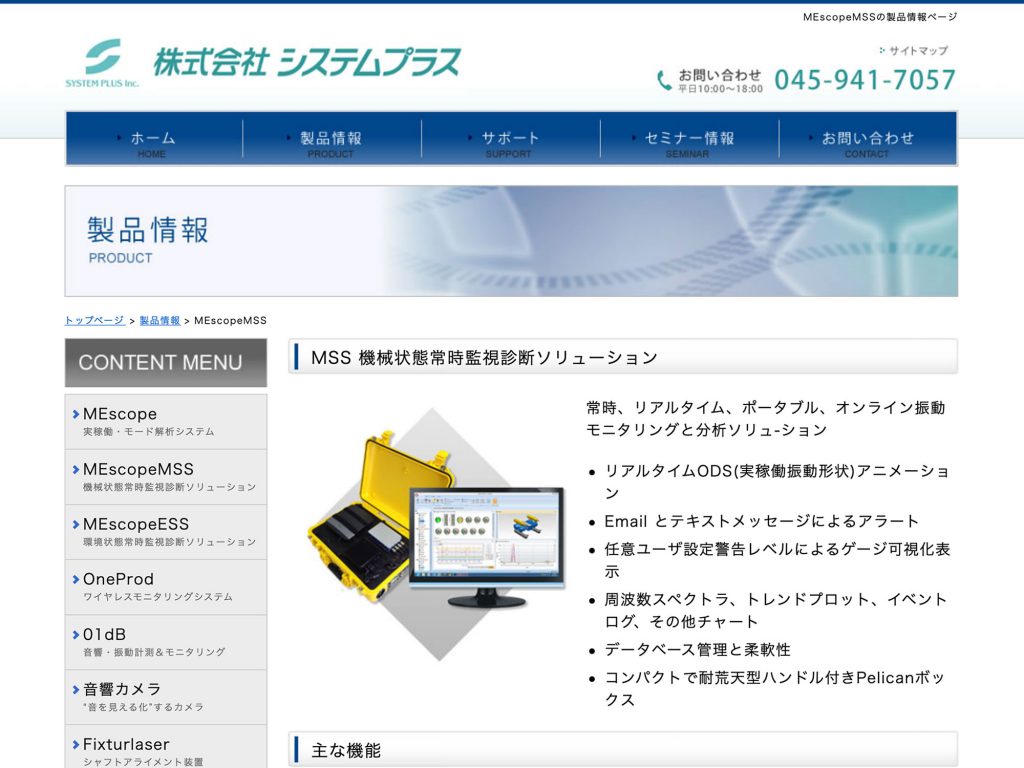
Task: Open MEscopeESS sidebar item
Action: (166, 532)
